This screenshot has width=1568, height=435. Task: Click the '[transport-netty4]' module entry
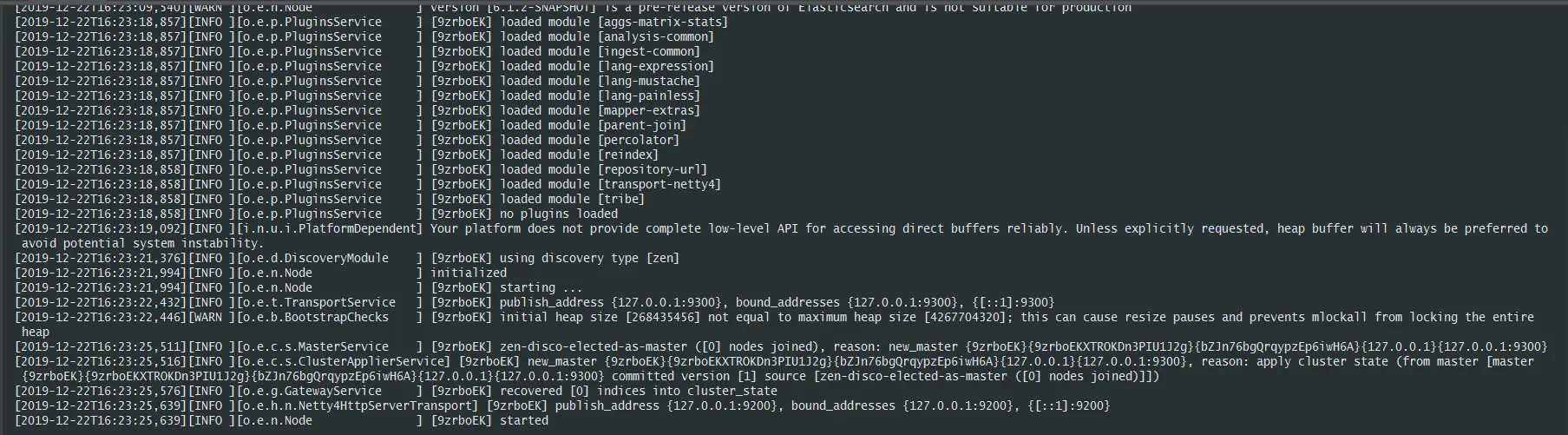coord(659,185)
